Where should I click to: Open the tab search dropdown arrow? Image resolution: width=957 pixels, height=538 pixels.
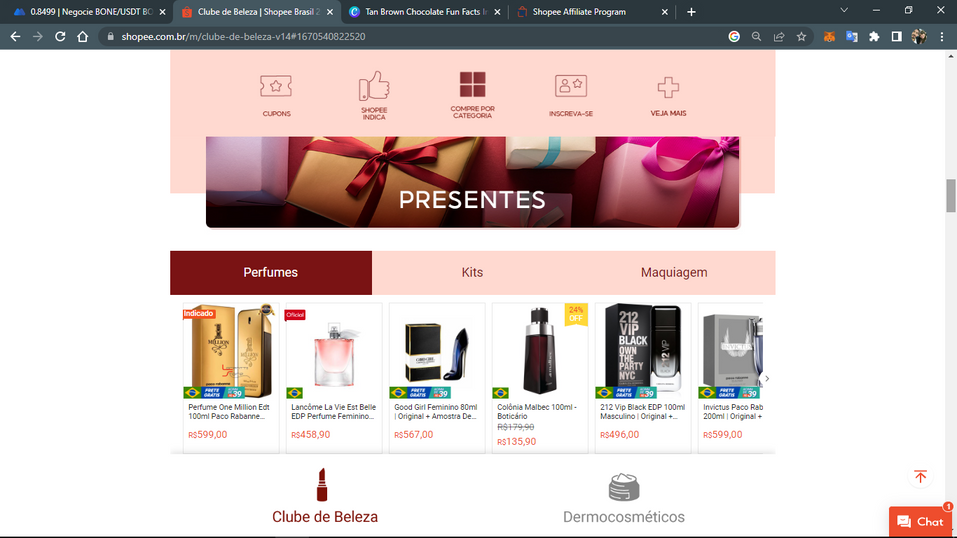(x=844, y=11)
